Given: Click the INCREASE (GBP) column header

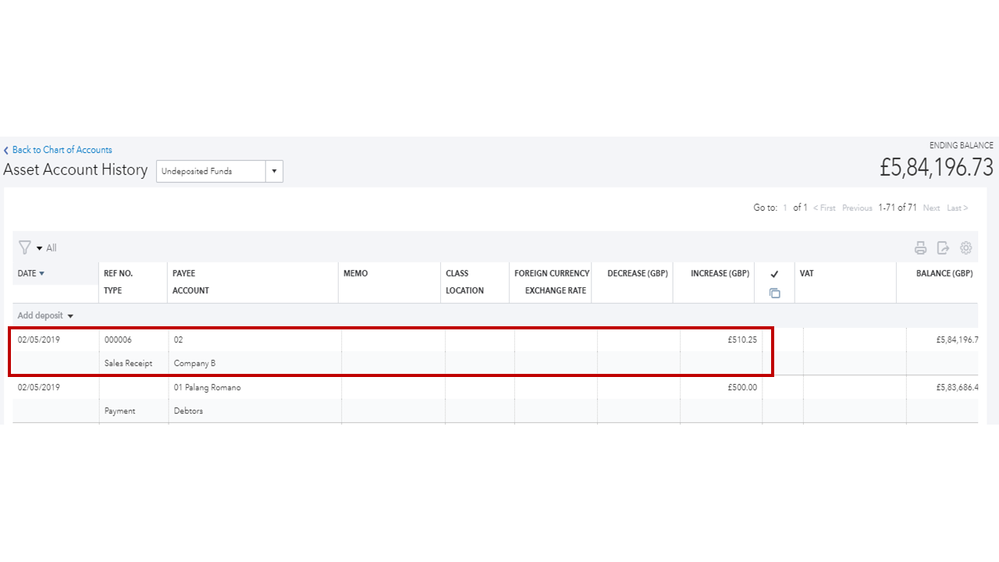Looking at the screenshot, I should [720, 273].
